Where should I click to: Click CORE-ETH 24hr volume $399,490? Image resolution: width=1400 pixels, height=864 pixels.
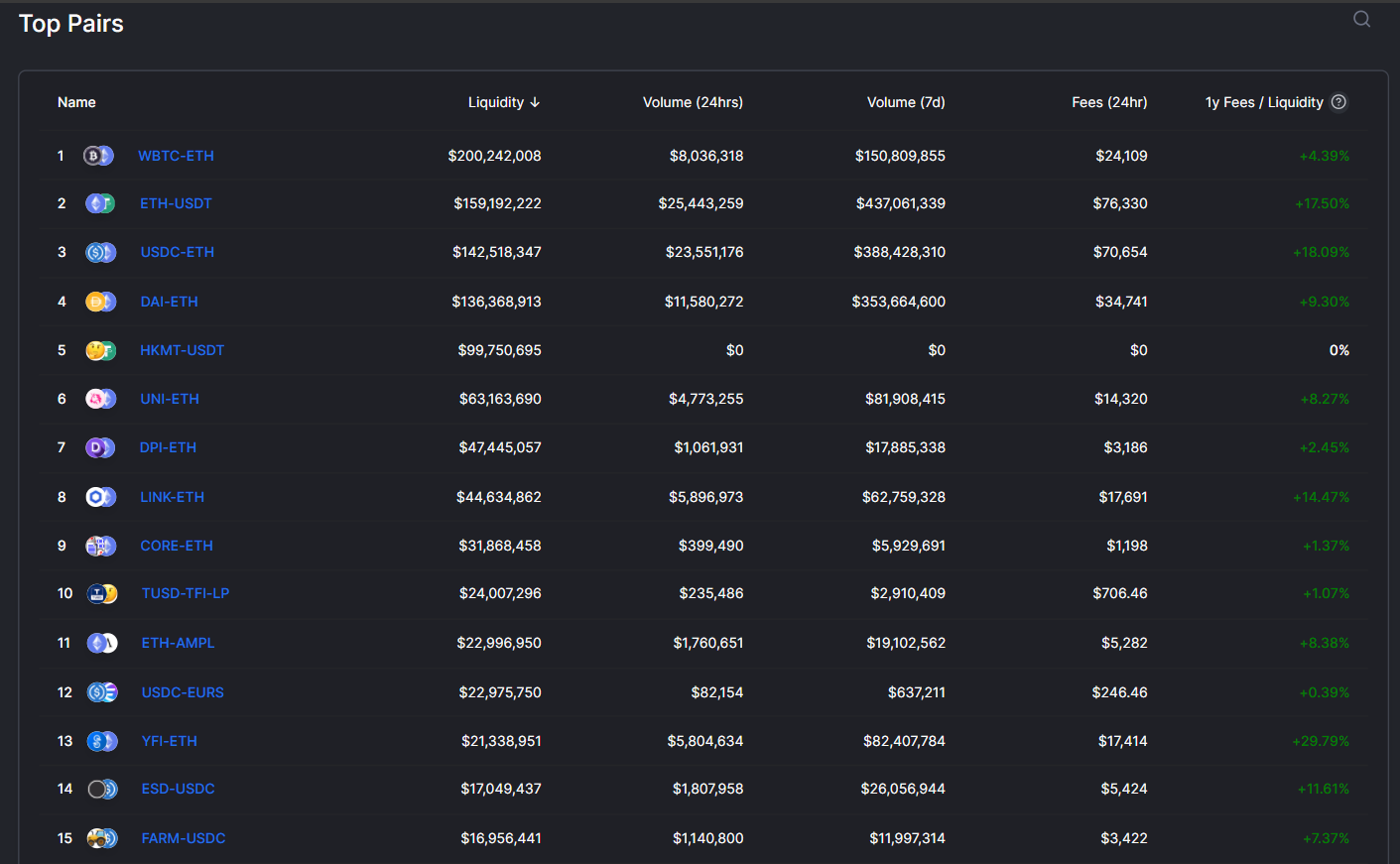pyautogui.click(x=711, y=546)
